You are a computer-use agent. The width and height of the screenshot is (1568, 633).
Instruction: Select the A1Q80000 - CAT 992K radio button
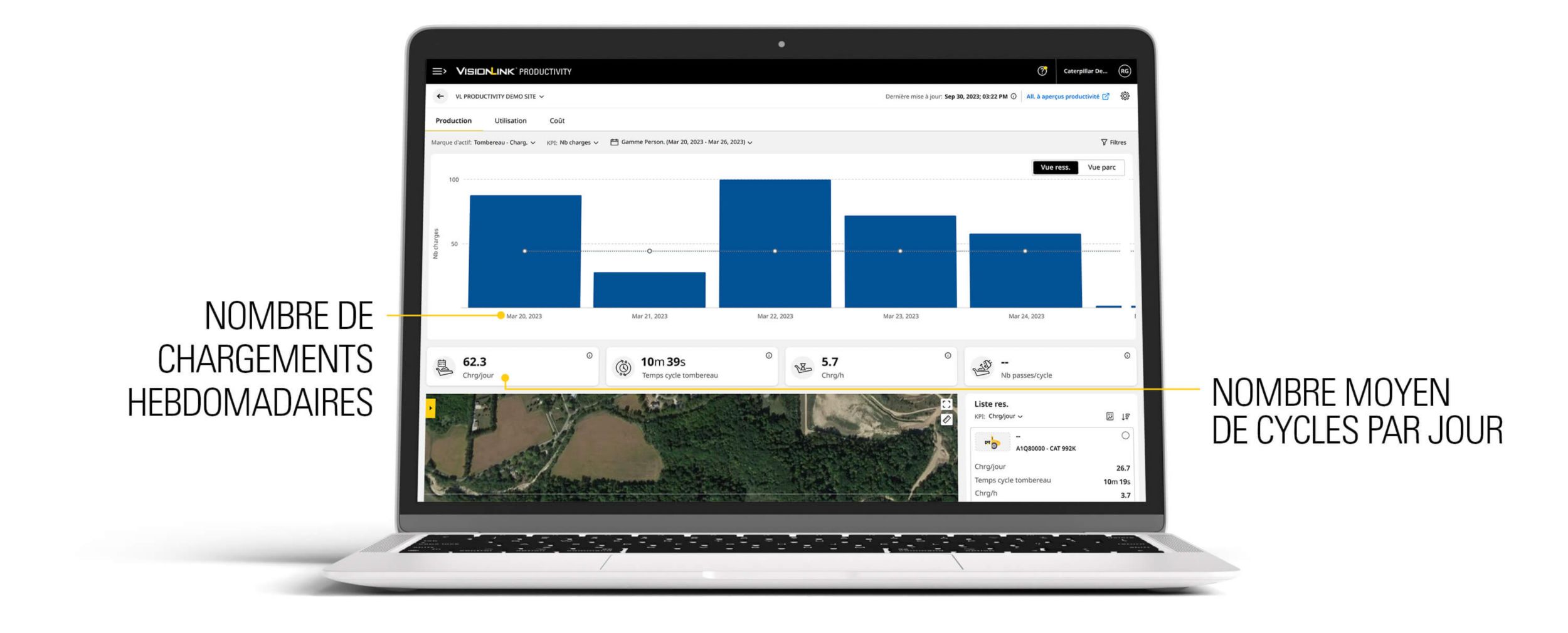pos(1125,436)
